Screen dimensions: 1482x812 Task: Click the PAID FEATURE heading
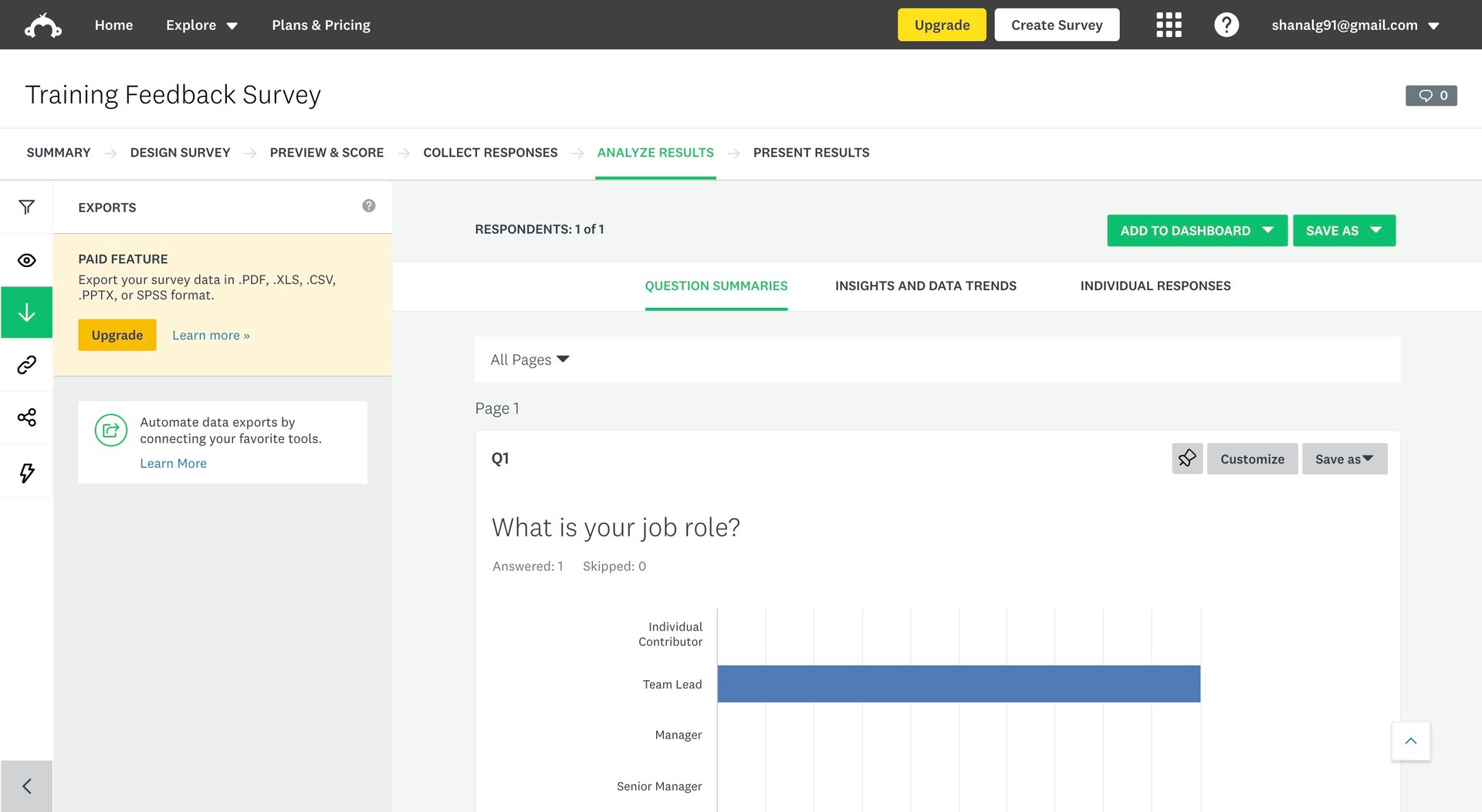[123, 259]
